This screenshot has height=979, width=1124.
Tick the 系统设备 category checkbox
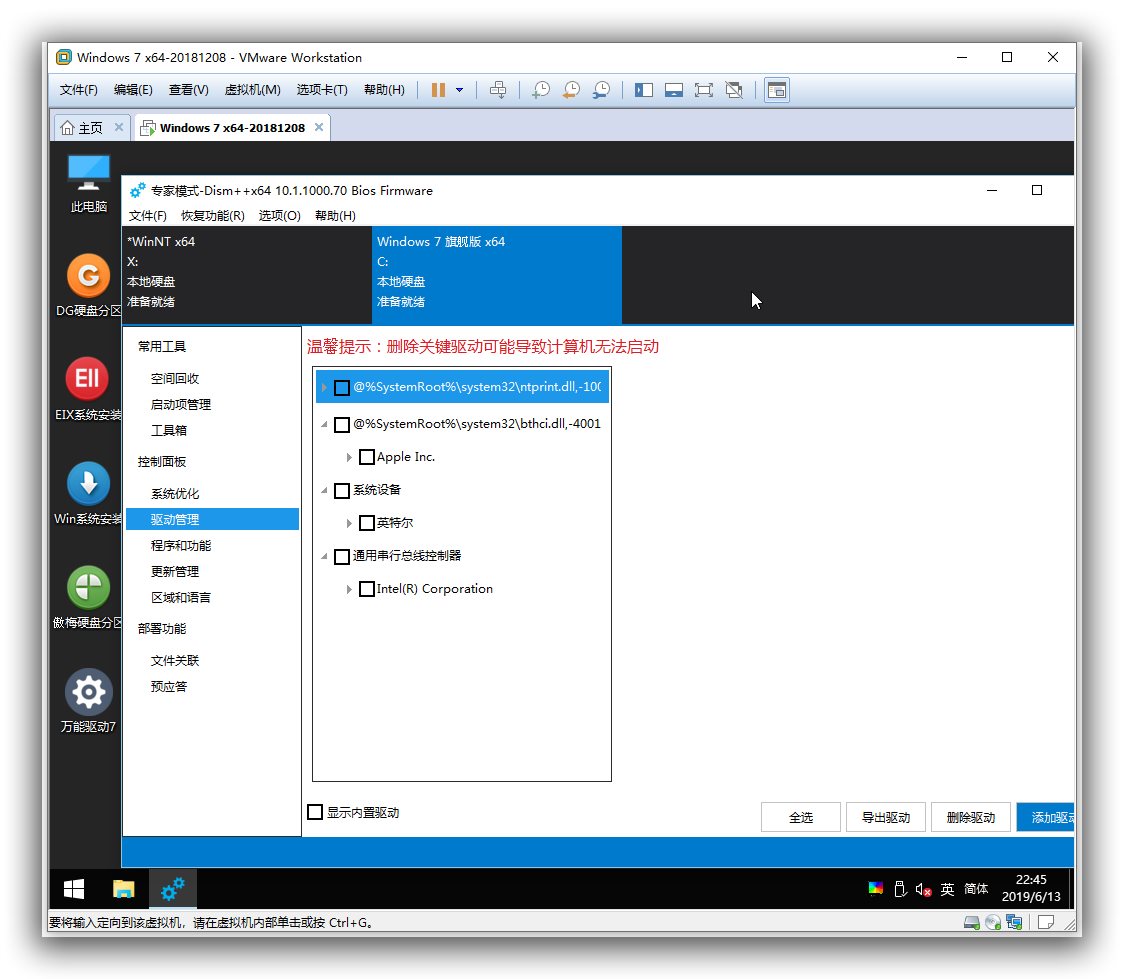point(342,491)
